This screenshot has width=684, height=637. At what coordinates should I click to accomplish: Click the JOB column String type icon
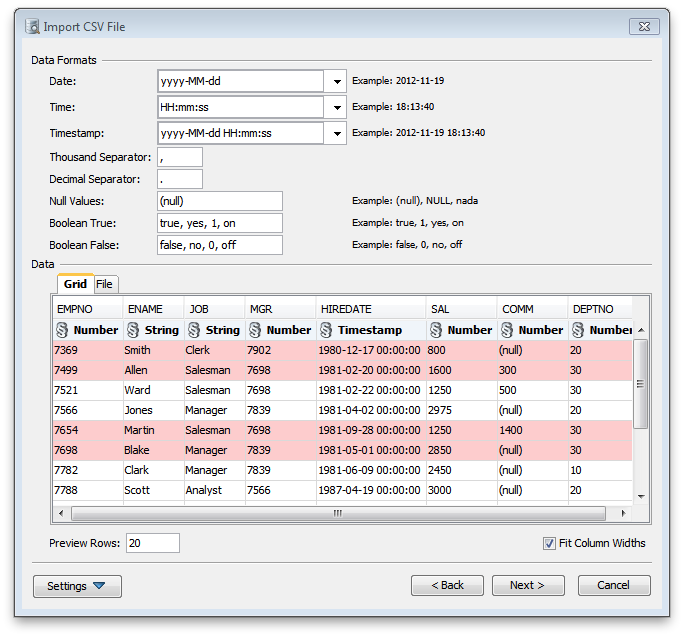pos(192,330)
